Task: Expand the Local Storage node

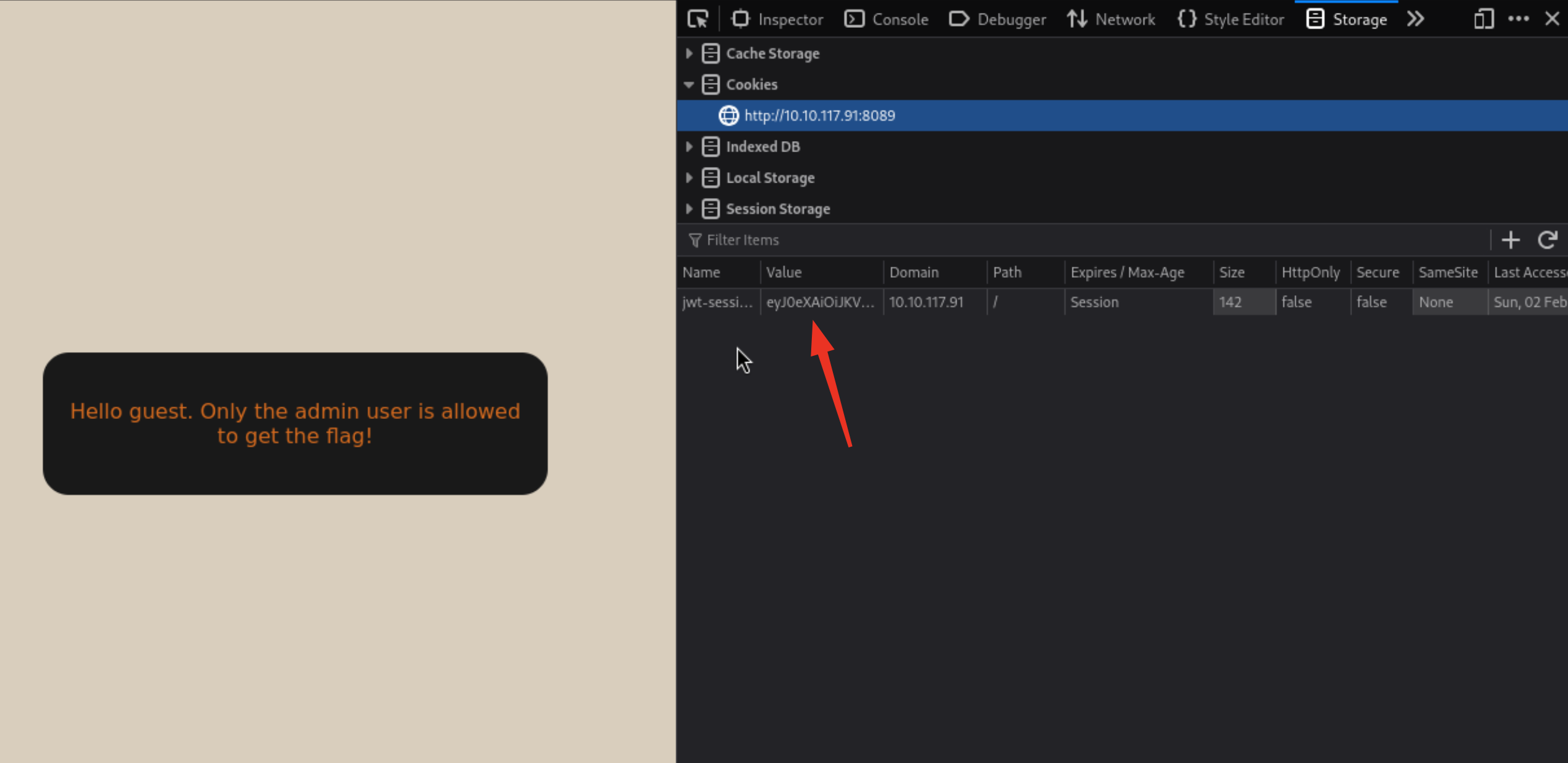Action: tap(689, 178)
